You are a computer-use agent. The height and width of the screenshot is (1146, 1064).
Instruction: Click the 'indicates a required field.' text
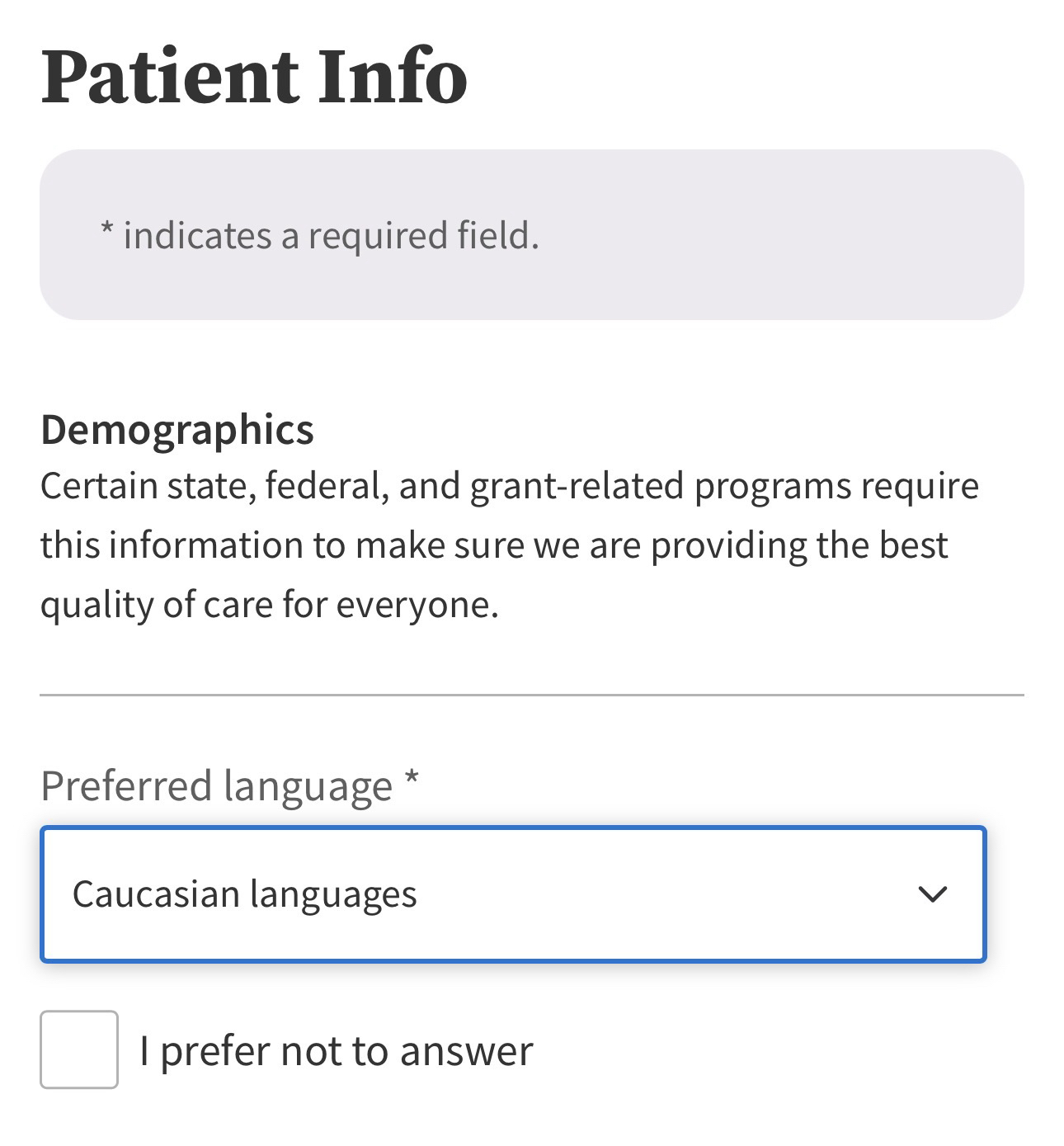pos(331,236)
